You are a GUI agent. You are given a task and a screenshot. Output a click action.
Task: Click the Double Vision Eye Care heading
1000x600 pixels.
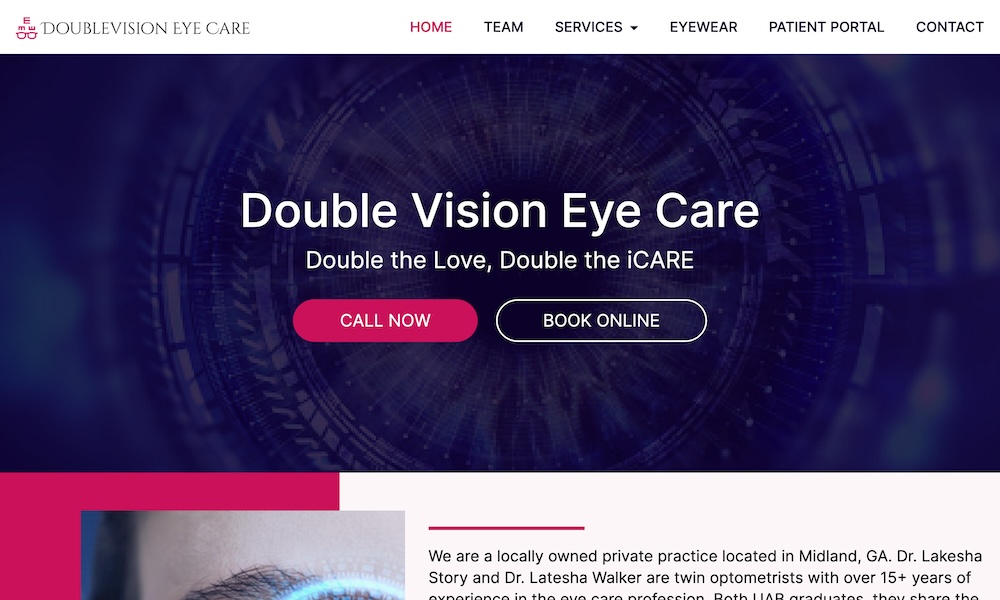[499, 210]
